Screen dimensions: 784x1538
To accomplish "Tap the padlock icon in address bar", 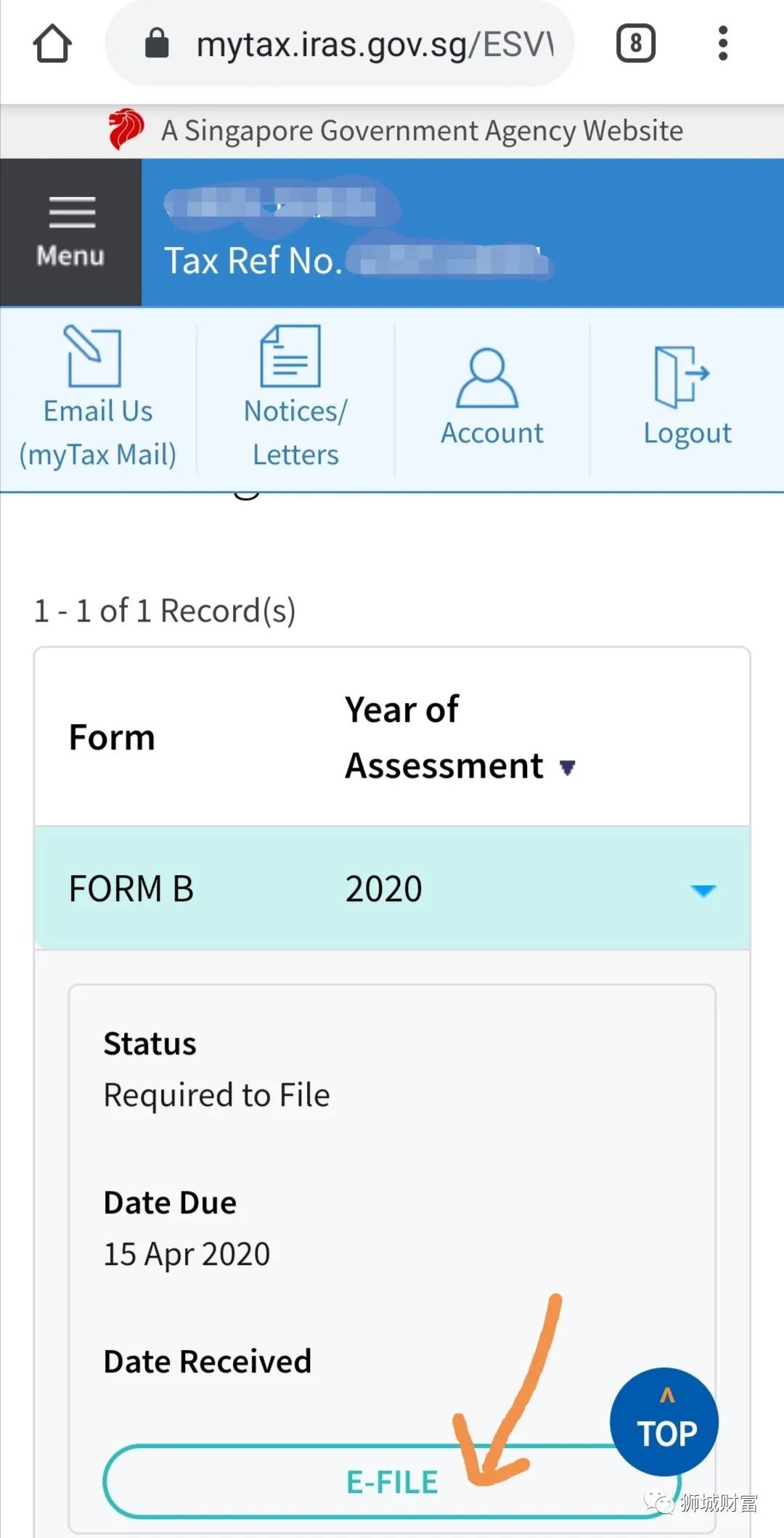I will [157, 44].
